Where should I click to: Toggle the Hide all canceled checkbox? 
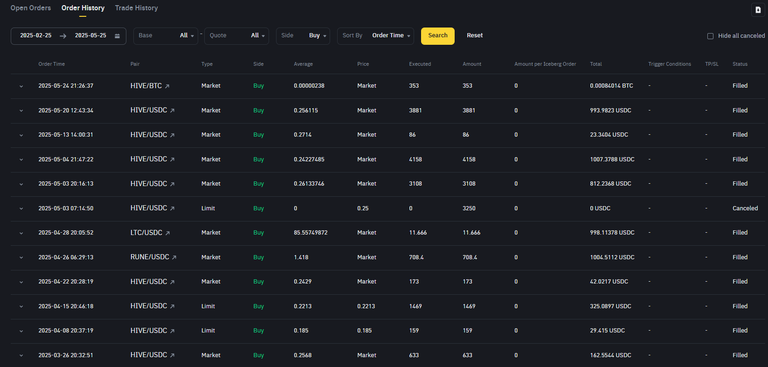point(710,36)
